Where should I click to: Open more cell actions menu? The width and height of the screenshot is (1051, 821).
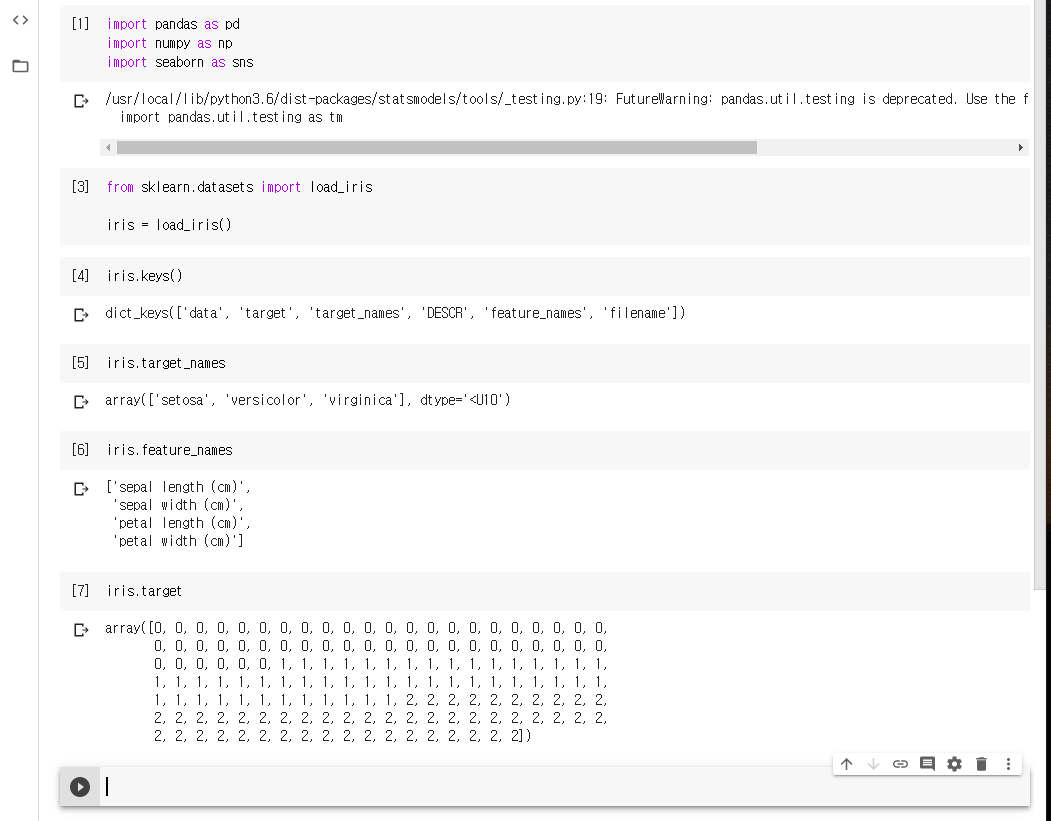[x=1008, y=764]
